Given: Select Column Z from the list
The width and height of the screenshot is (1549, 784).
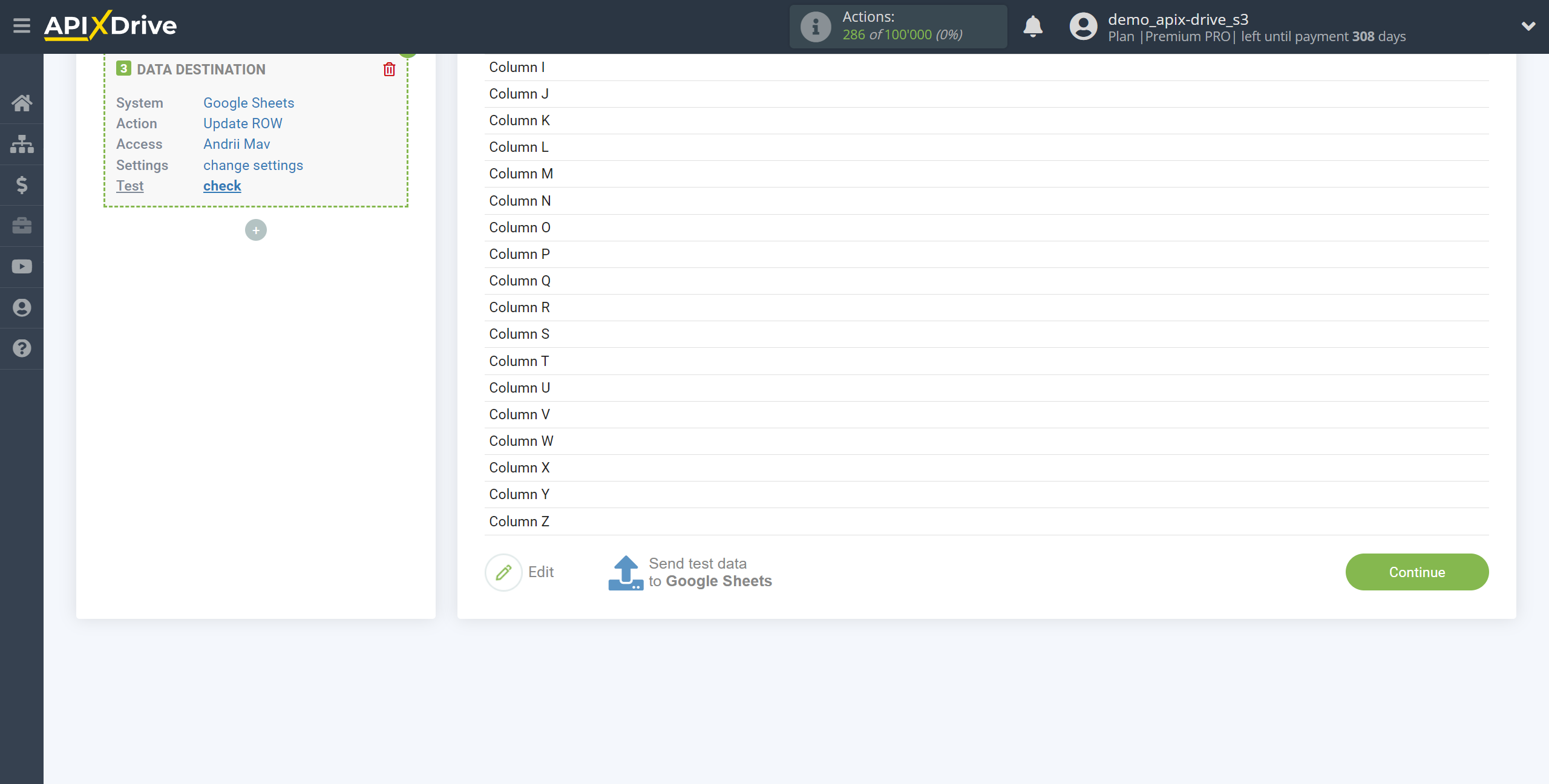Looking at the screenshot, I should point(519,521).
